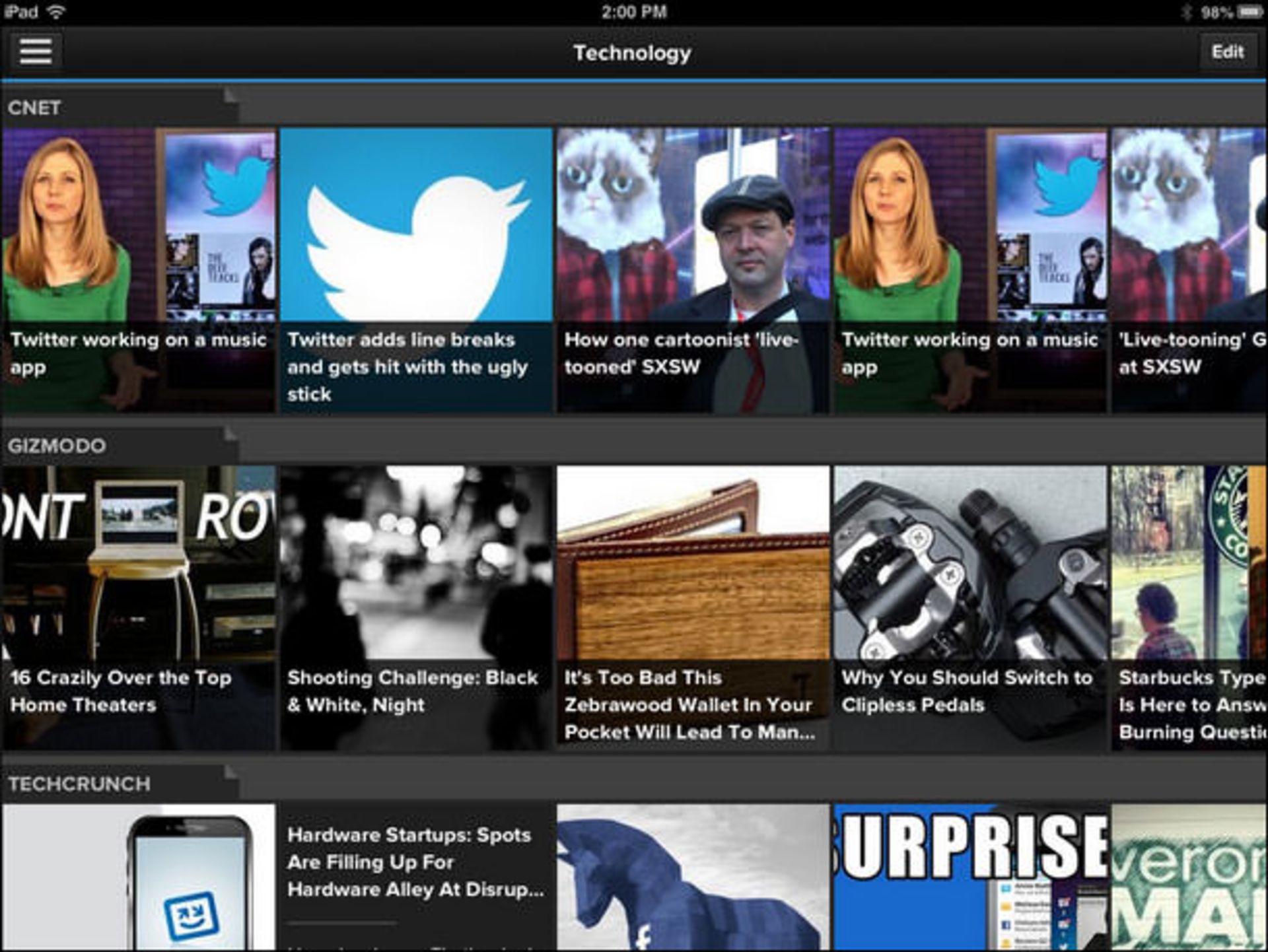This screenshot has width=1268, height=952.
Task: Open Twitter adds line breaks article
Action: 416,271
